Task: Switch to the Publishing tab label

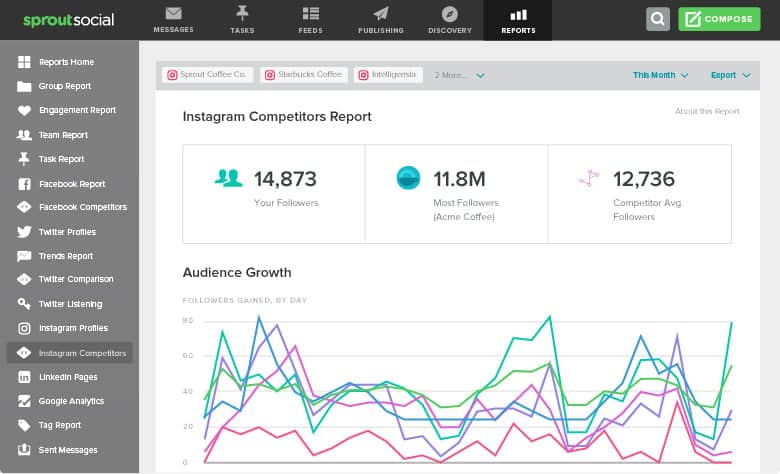Action: click(381, 30)
